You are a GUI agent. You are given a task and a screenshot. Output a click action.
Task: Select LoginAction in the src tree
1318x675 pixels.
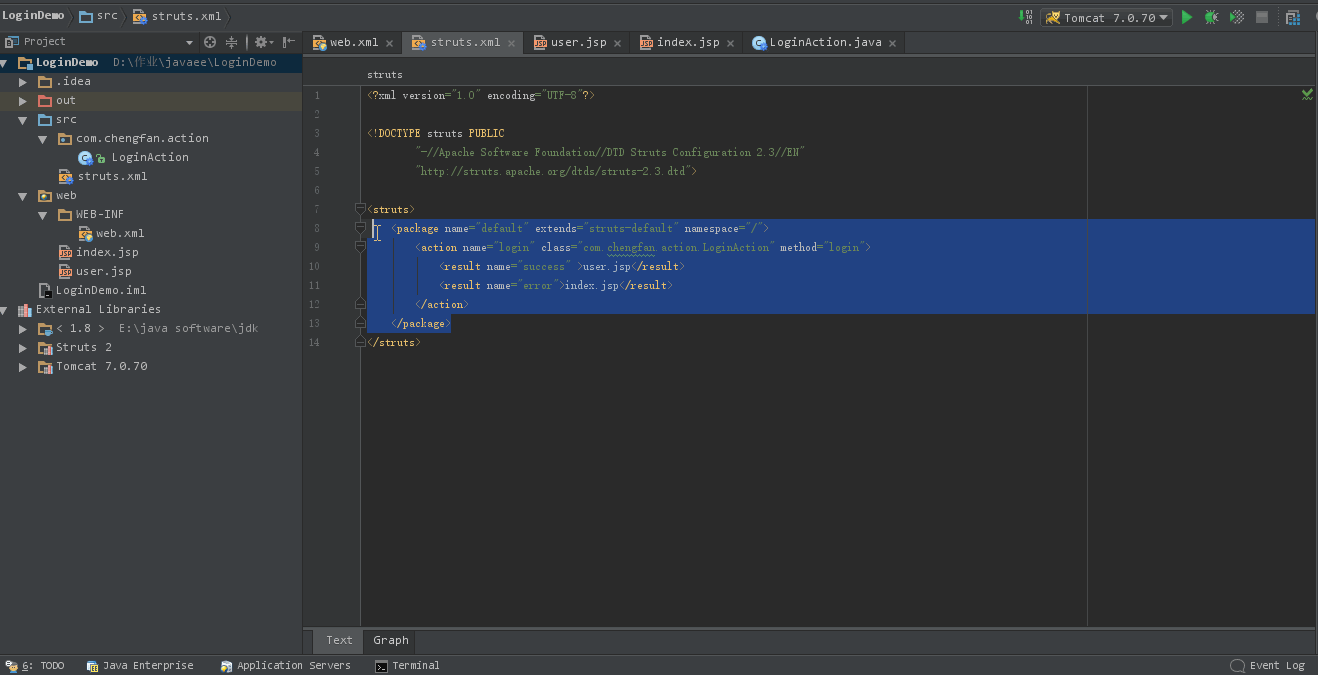pyautogui.click(x=152, y=157)
